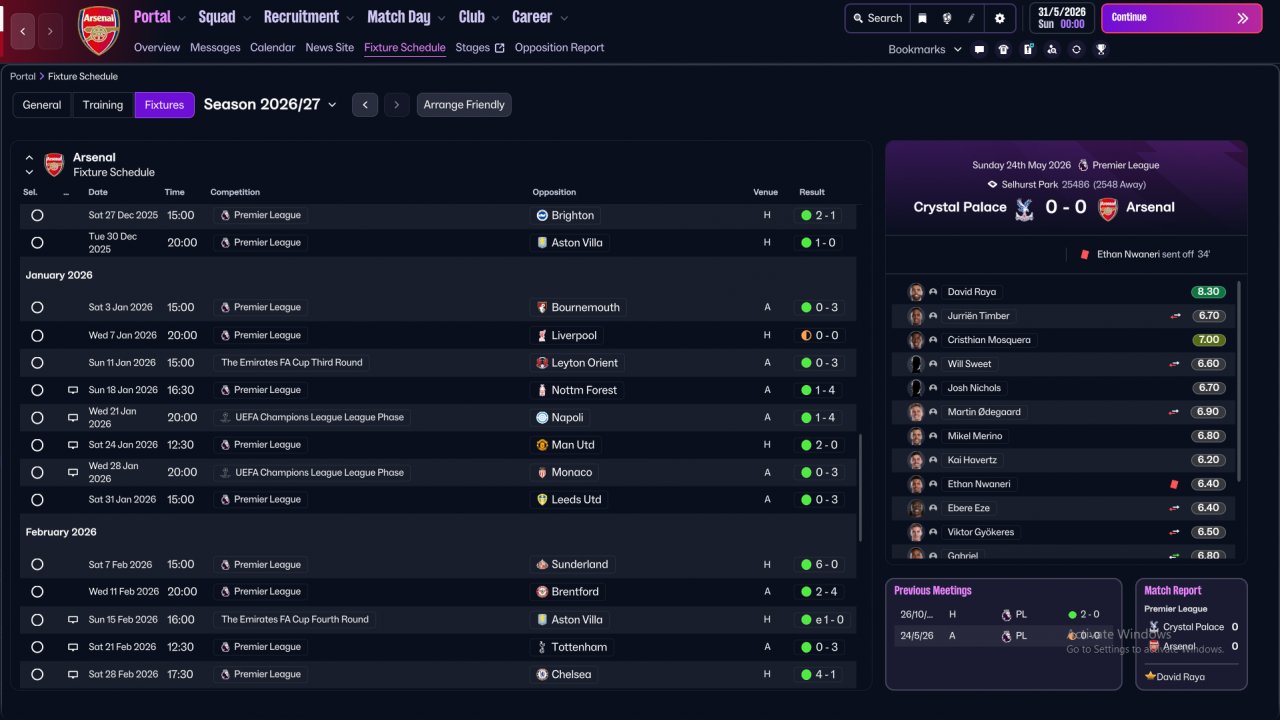1280x720 pixels.
Task: Open the Career menu dropdown
Action: (x=540, y=17)
